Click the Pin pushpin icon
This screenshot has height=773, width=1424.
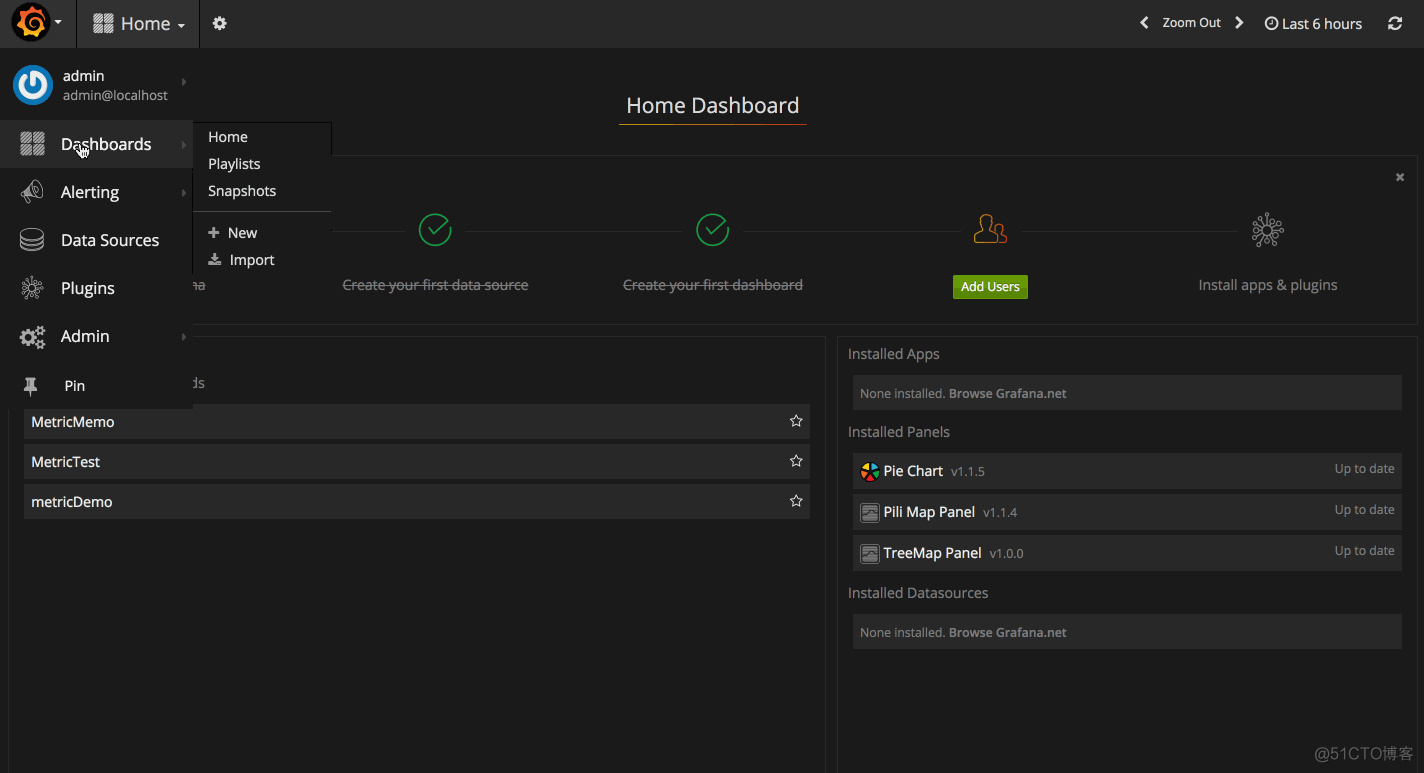click(x=30, y=386)
